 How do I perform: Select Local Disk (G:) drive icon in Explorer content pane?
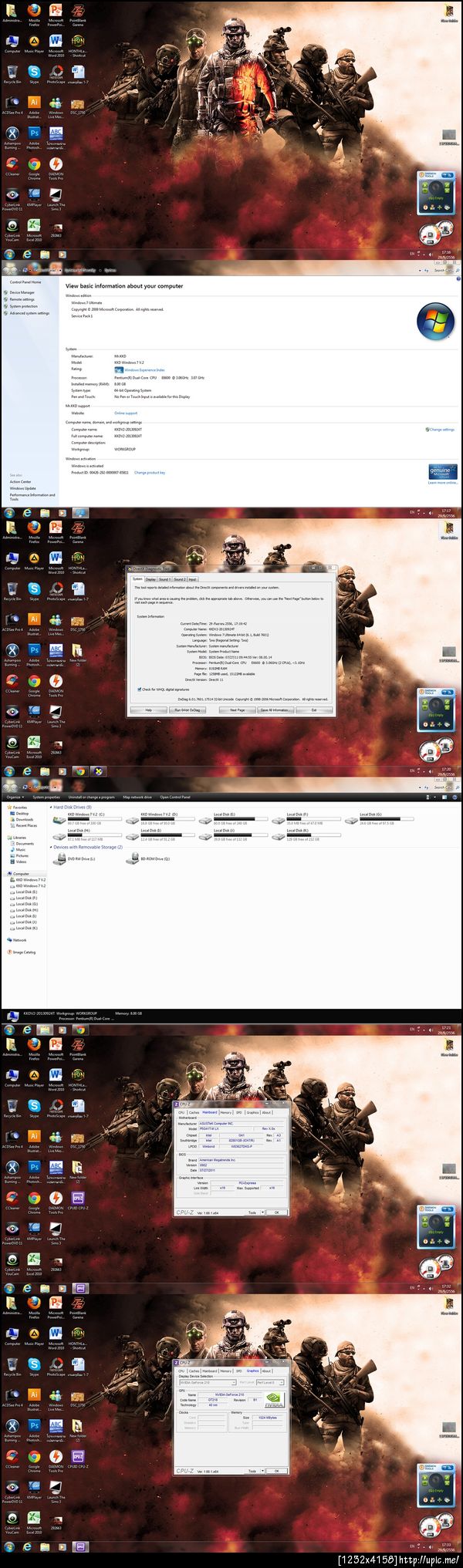pos(352,819)
